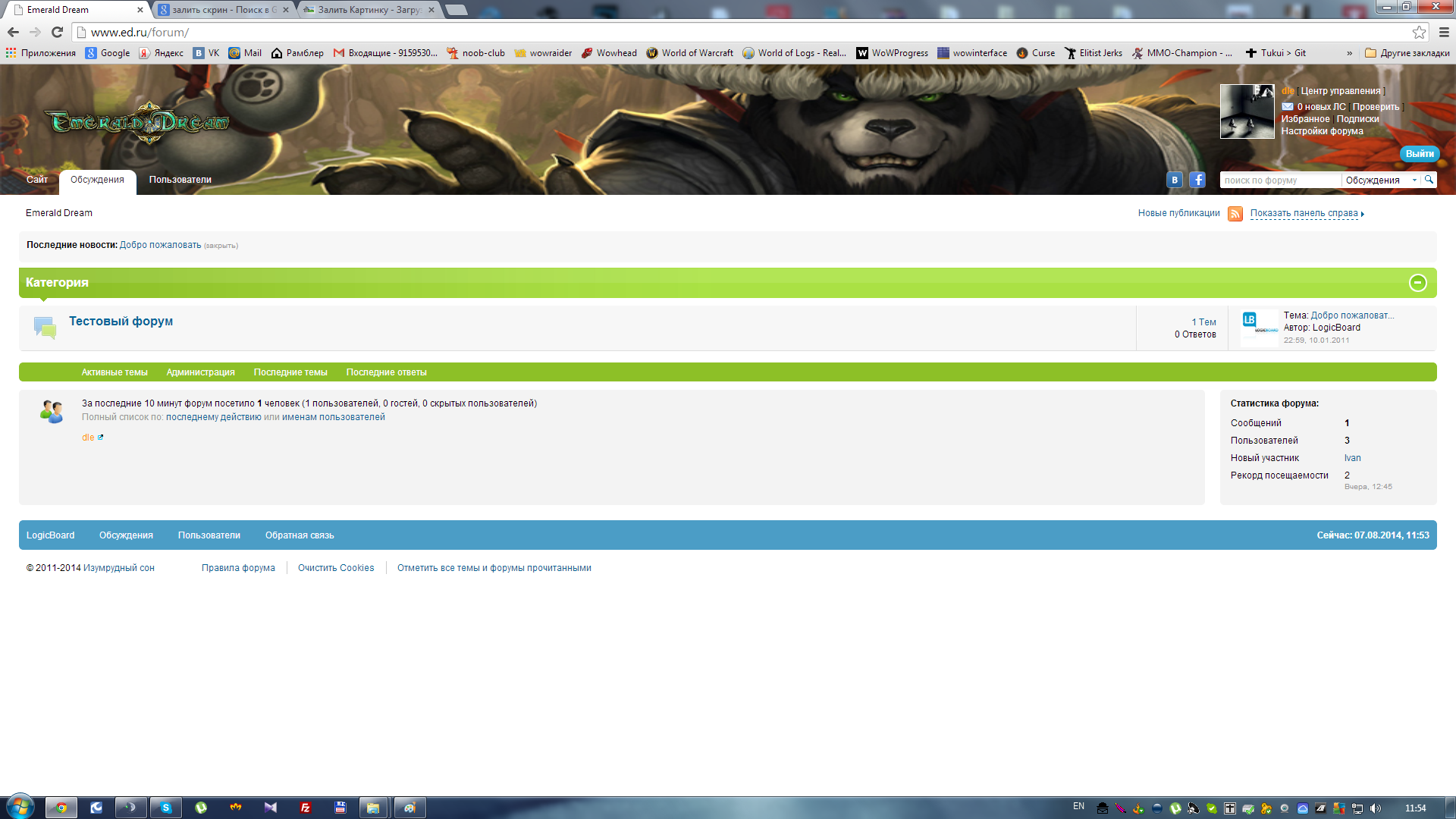This screenshot has height=819, width=1456.
Task: Open list sorted by последнему действию
Action: click(213, 417)
